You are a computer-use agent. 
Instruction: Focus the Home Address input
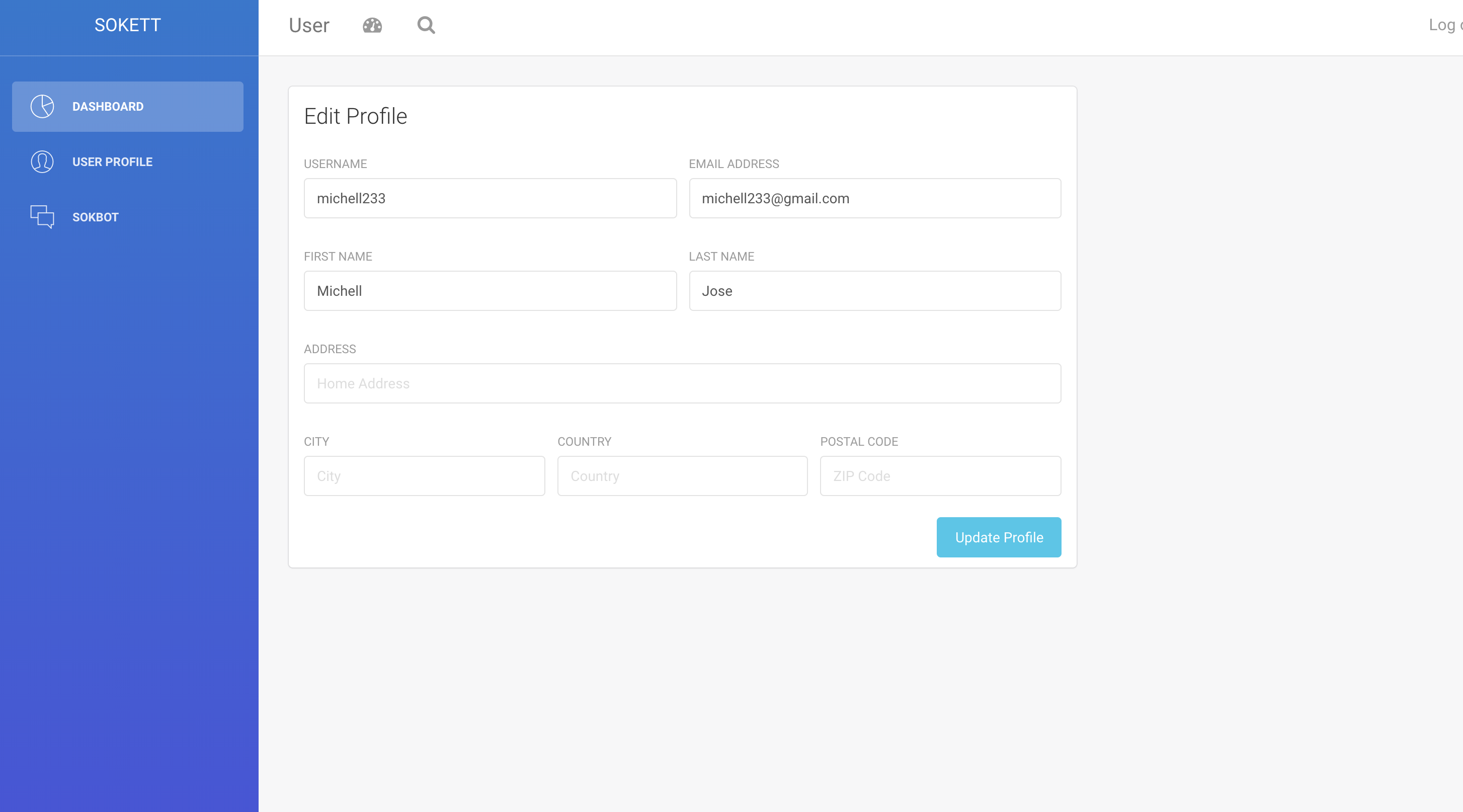coord(682,383)
